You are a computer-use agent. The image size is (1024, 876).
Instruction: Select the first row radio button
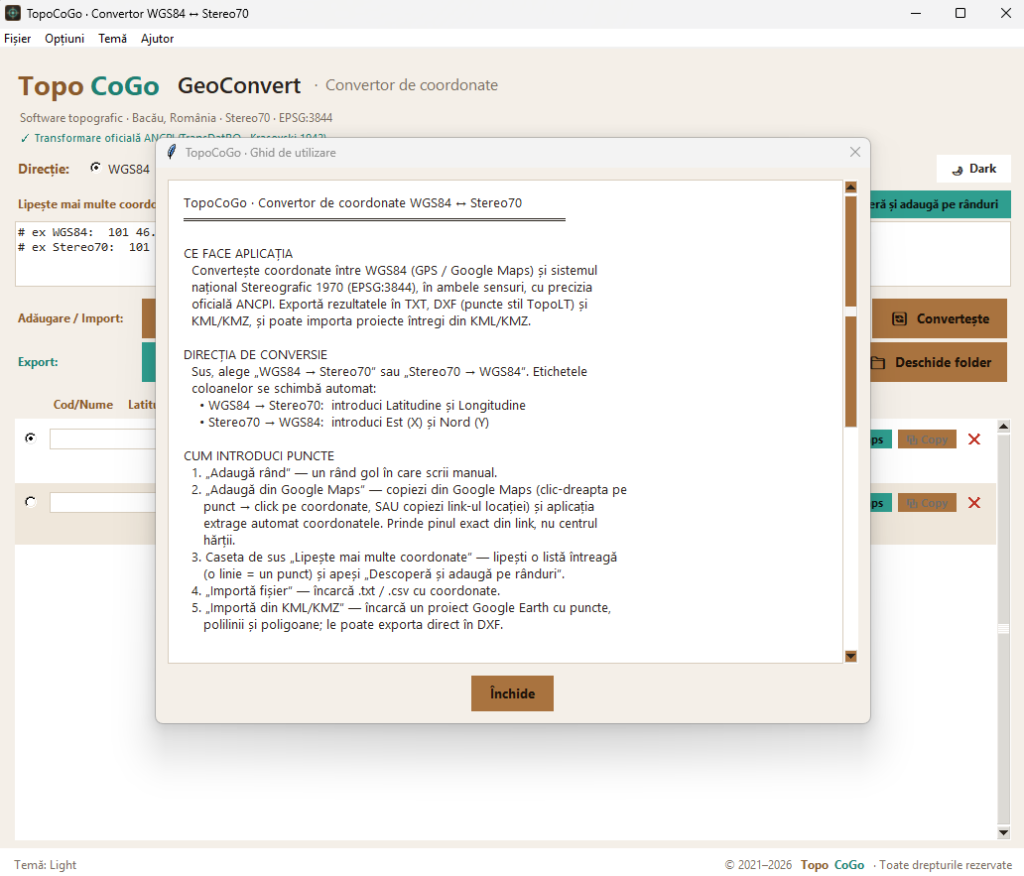[30, 438]
